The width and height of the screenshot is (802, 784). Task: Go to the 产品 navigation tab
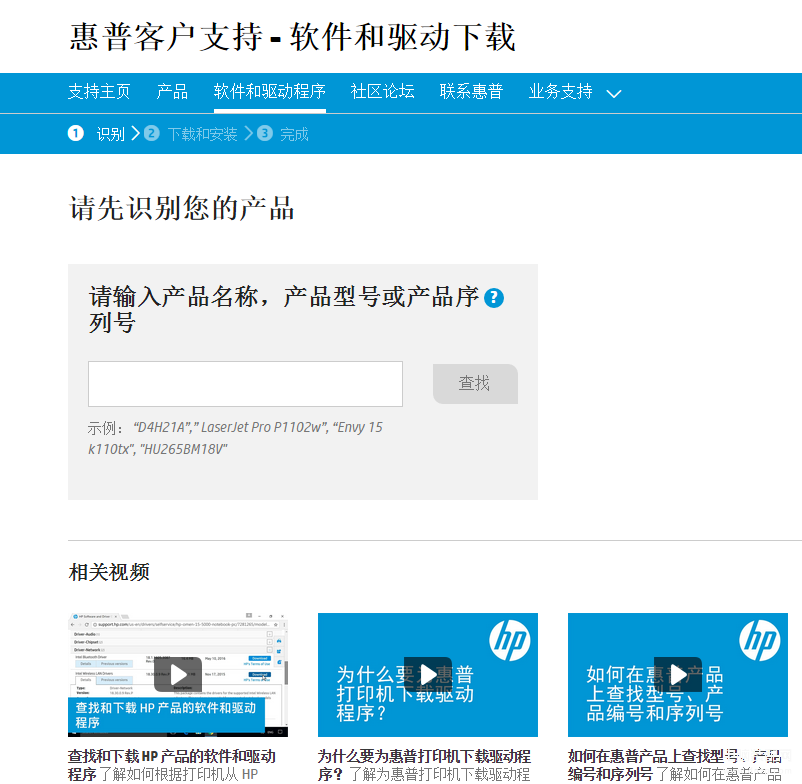point(172,92)
